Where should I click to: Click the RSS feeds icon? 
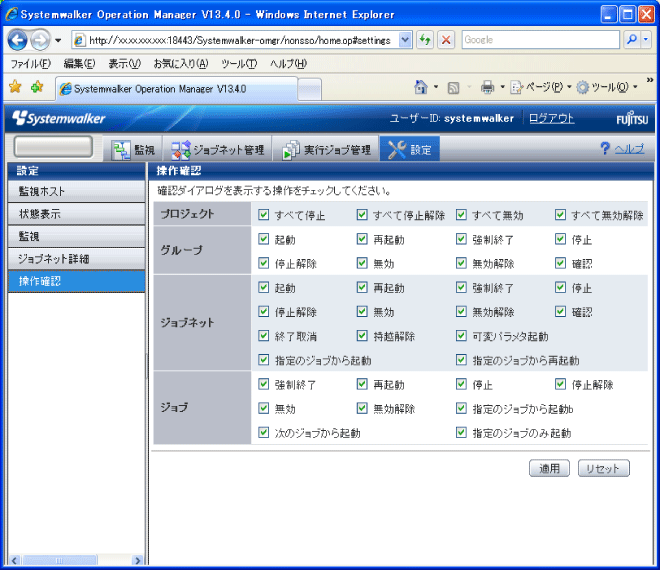[453, 88]
